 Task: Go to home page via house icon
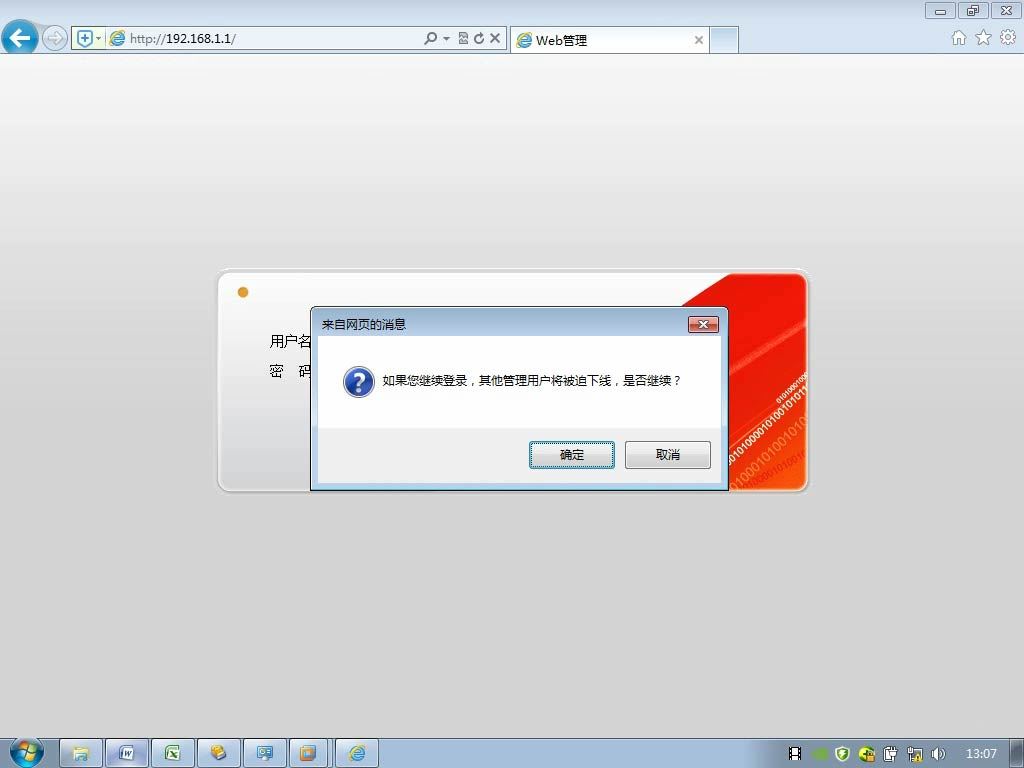(959, 38)
